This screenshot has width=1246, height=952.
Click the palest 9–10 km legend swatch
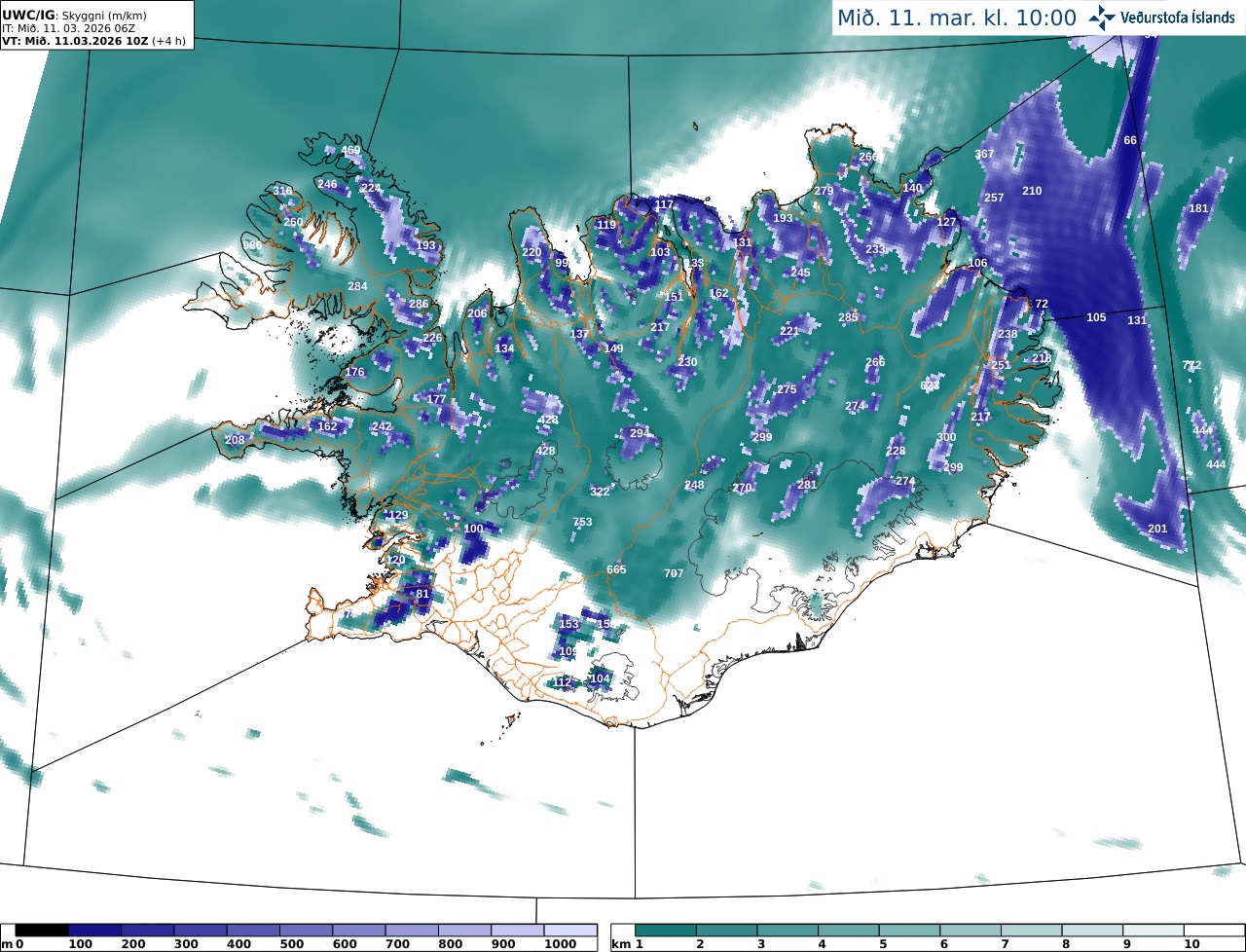(x=1154, y=931)
